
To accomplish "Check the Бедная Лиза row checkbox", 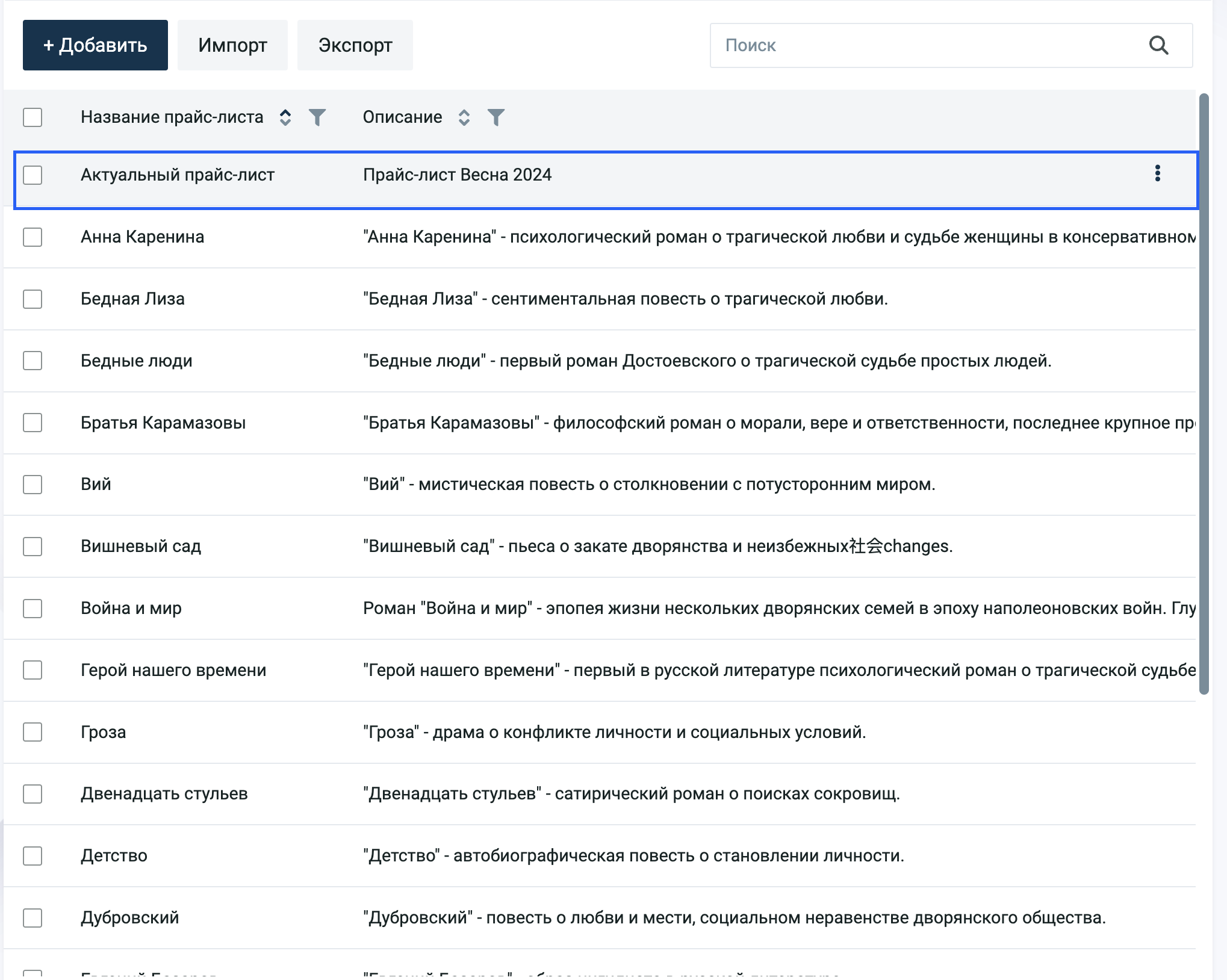I will click(33, 299).
